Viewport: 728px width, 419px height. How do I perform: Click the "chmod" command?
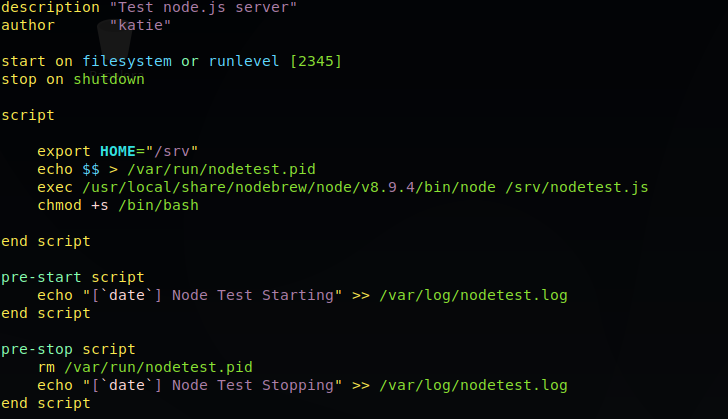pos(59,205)
